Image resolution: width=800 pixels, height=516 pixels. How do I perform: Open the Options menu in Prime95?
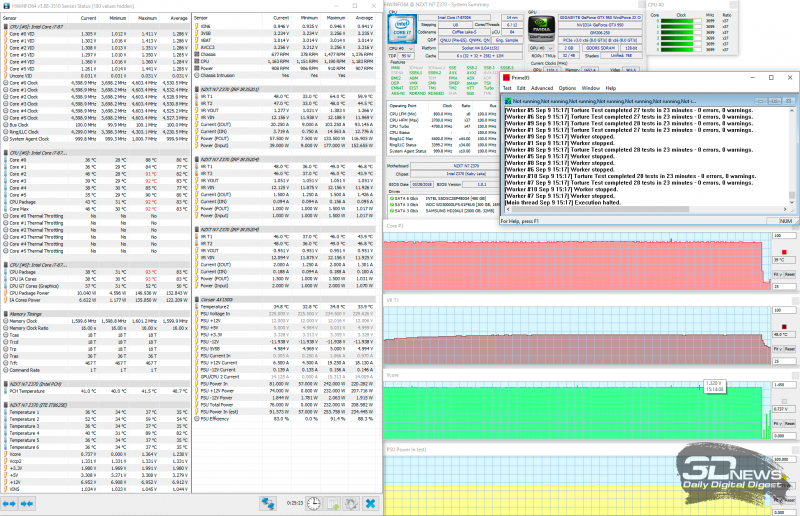tap(567, 88)
